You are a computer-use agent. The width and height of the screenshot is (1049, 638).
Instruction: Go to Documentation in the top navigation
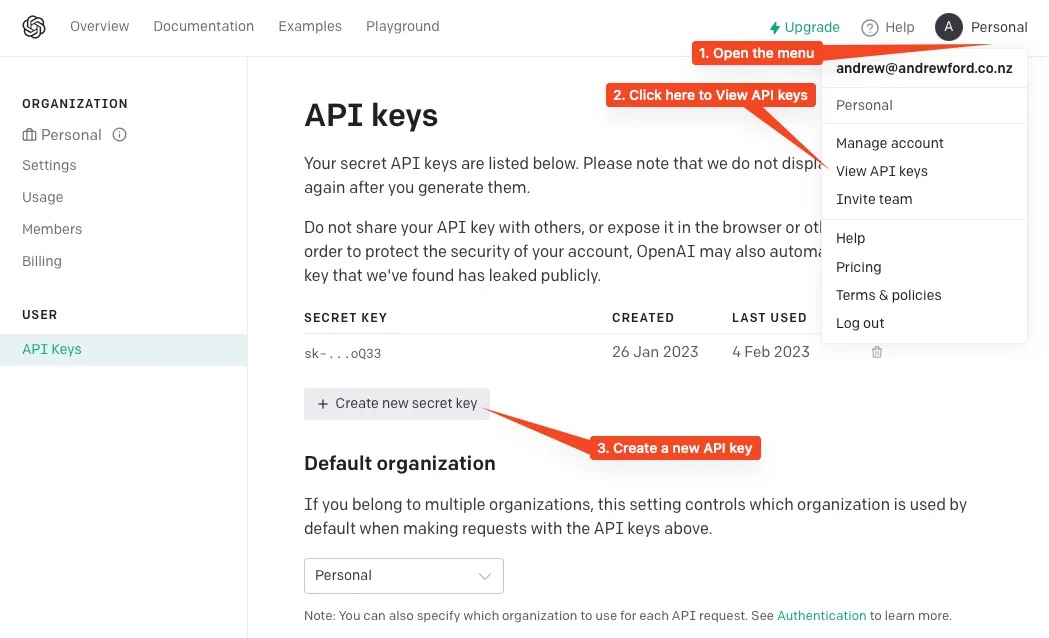(x=203, y=26)
